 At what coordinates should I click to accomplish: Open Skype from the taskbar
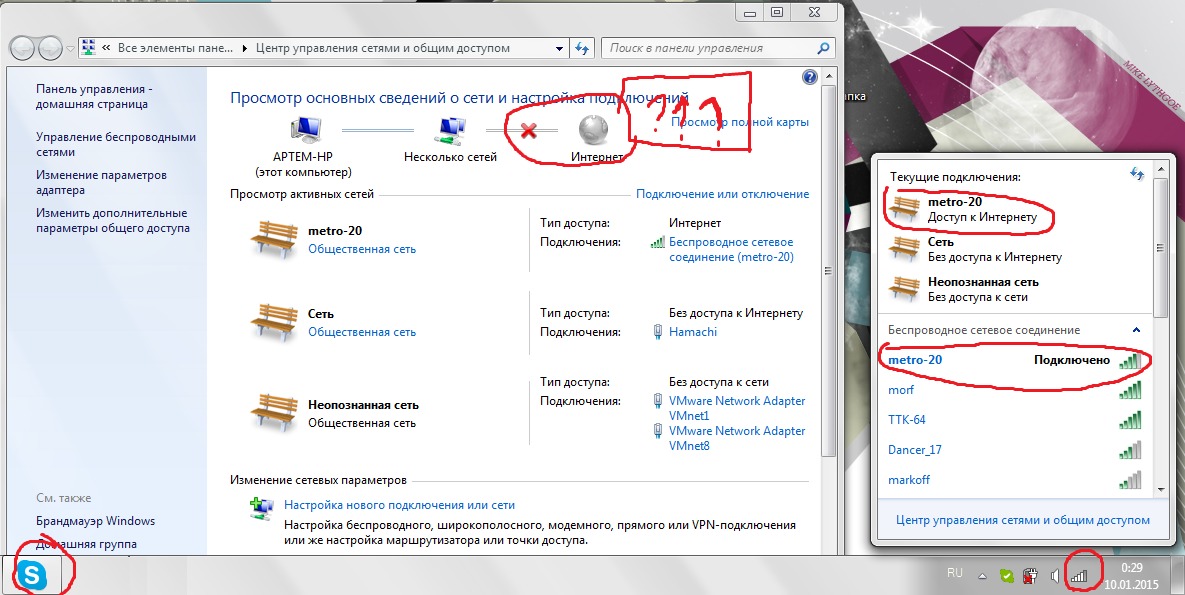(x=32, y=576)
